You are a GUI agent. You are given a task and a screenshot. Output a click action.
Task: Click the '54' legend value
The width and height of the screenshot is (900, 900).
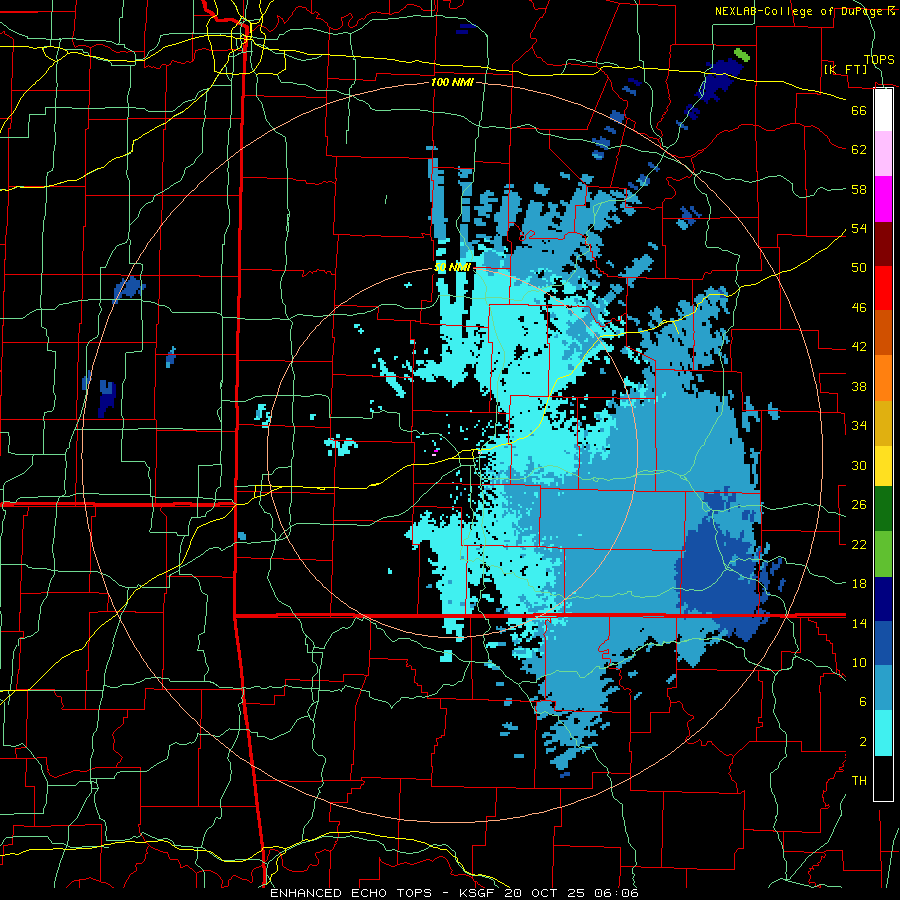[859, 228]
